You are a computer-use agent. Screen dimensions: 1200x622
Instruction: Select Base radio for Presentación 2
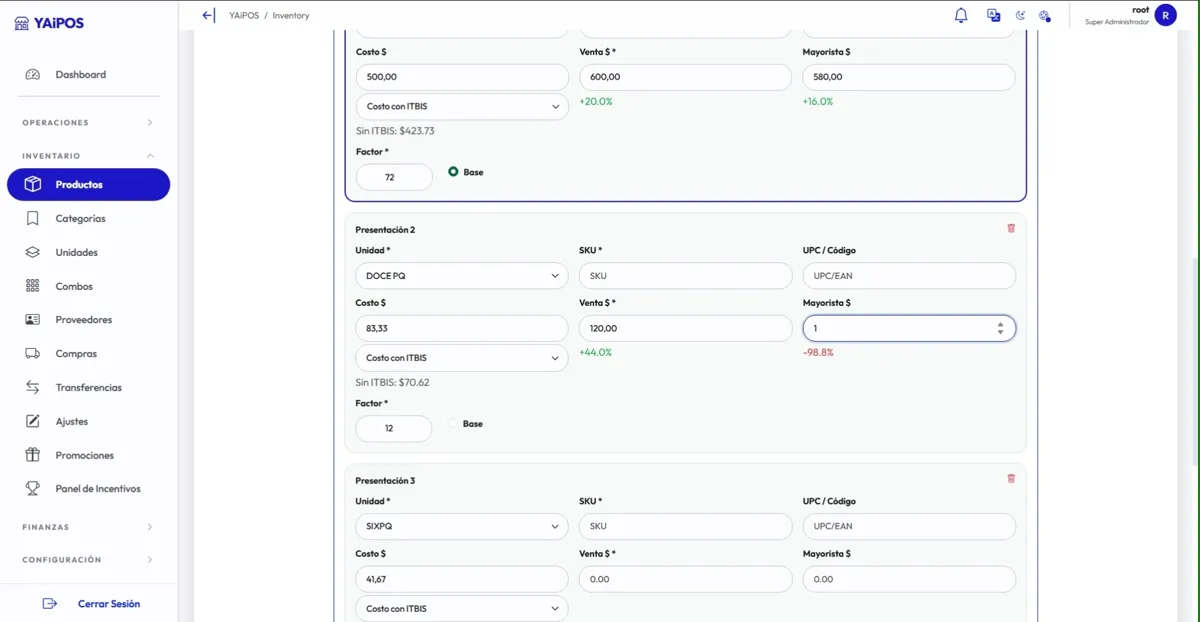click(x=453, y=424)
